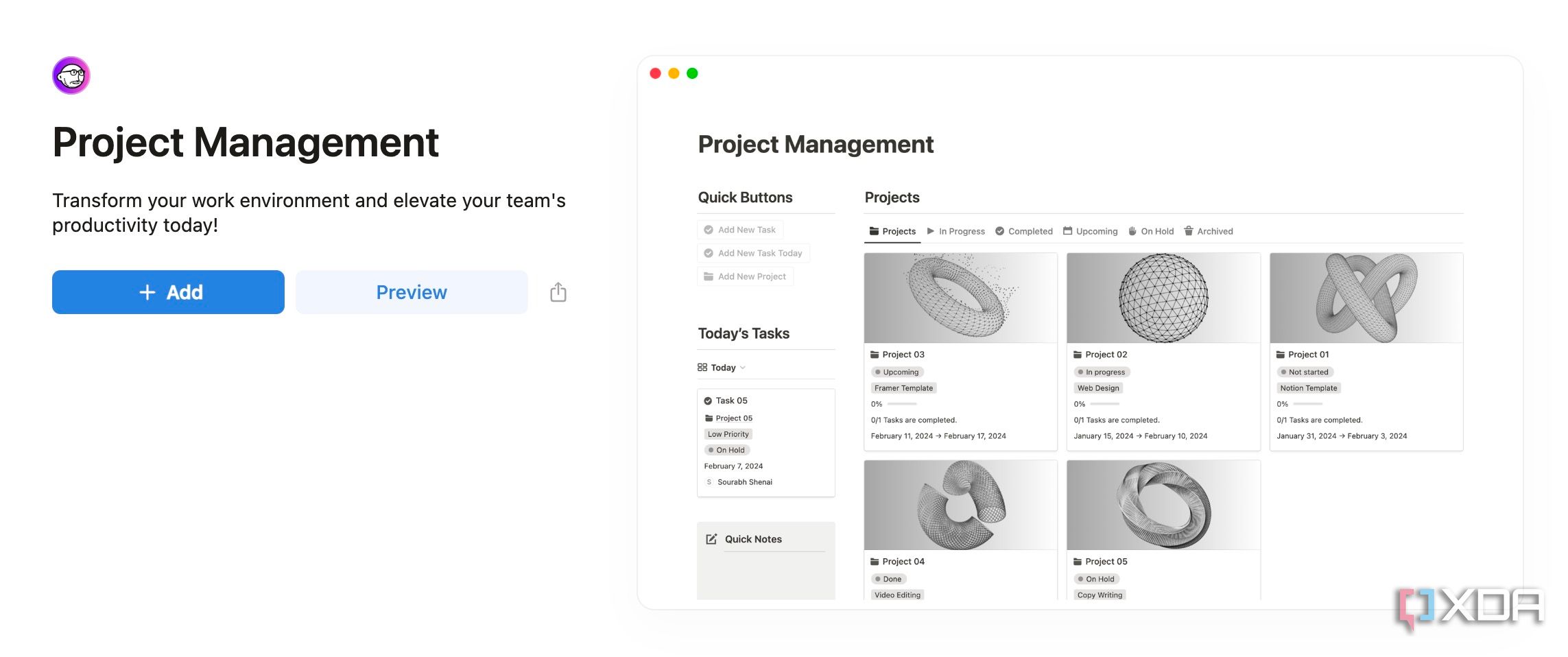Screen dimensions: 1568x657
Task: Click the Notion Template tag
Action: point(1309,388)
